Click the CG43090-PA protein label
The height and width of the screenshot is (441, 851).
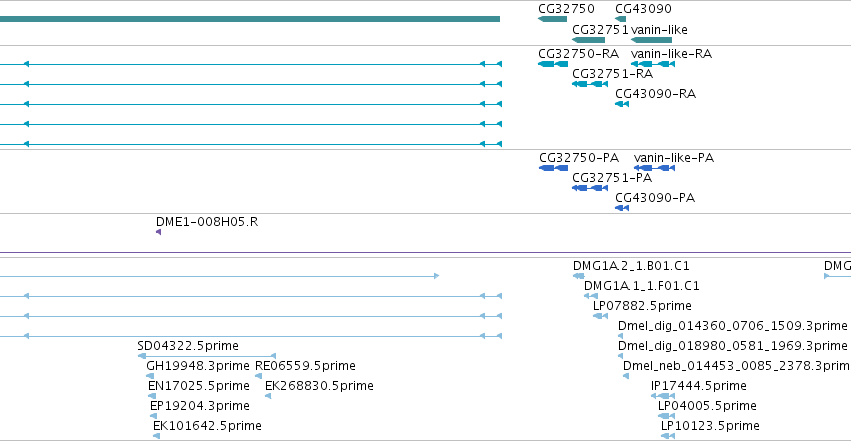coord(655,197)
